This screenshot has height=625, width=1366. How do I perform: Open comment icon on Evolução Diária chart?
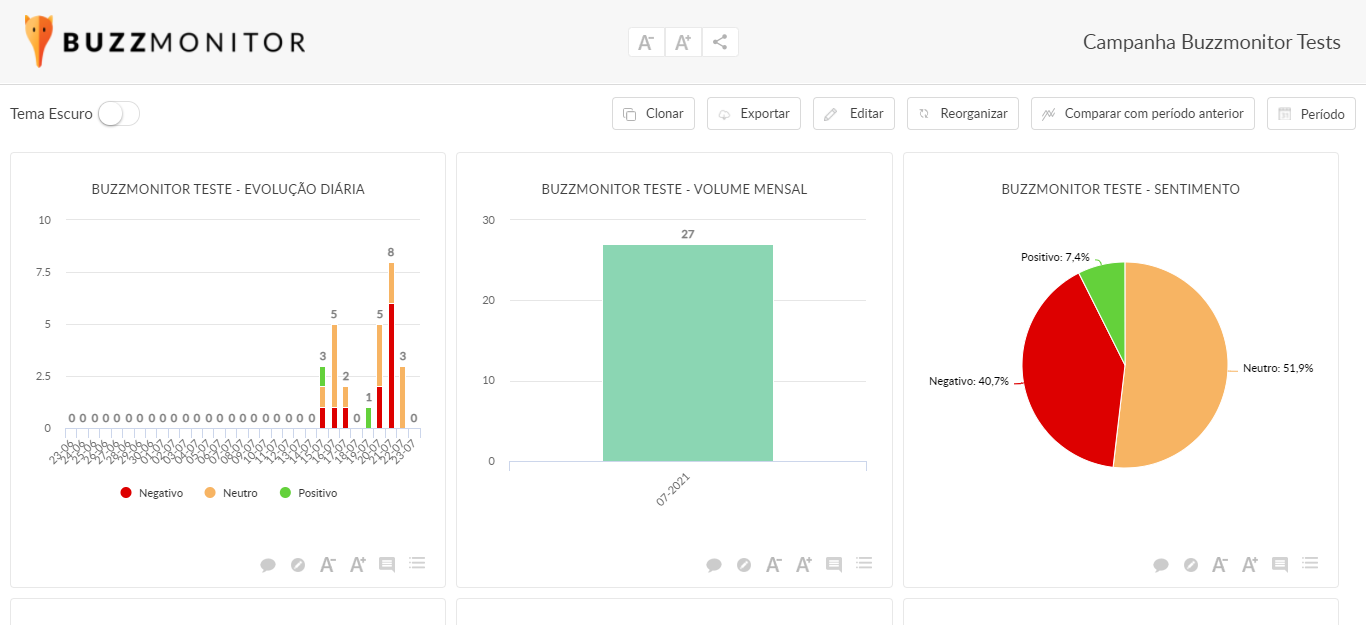pyautogui.click(x=268, y=565)
